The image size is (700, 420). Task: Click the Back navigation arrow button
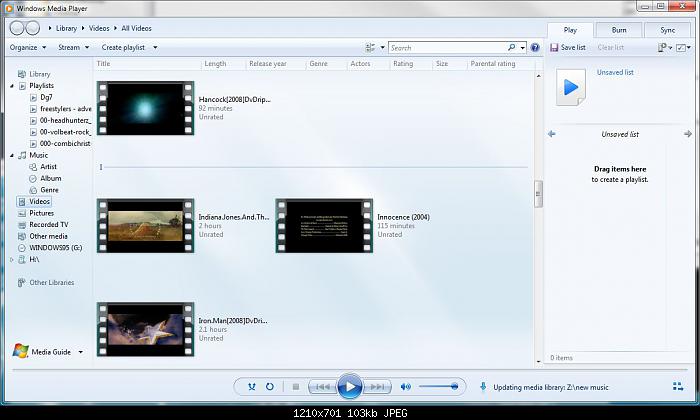[17, 28]
